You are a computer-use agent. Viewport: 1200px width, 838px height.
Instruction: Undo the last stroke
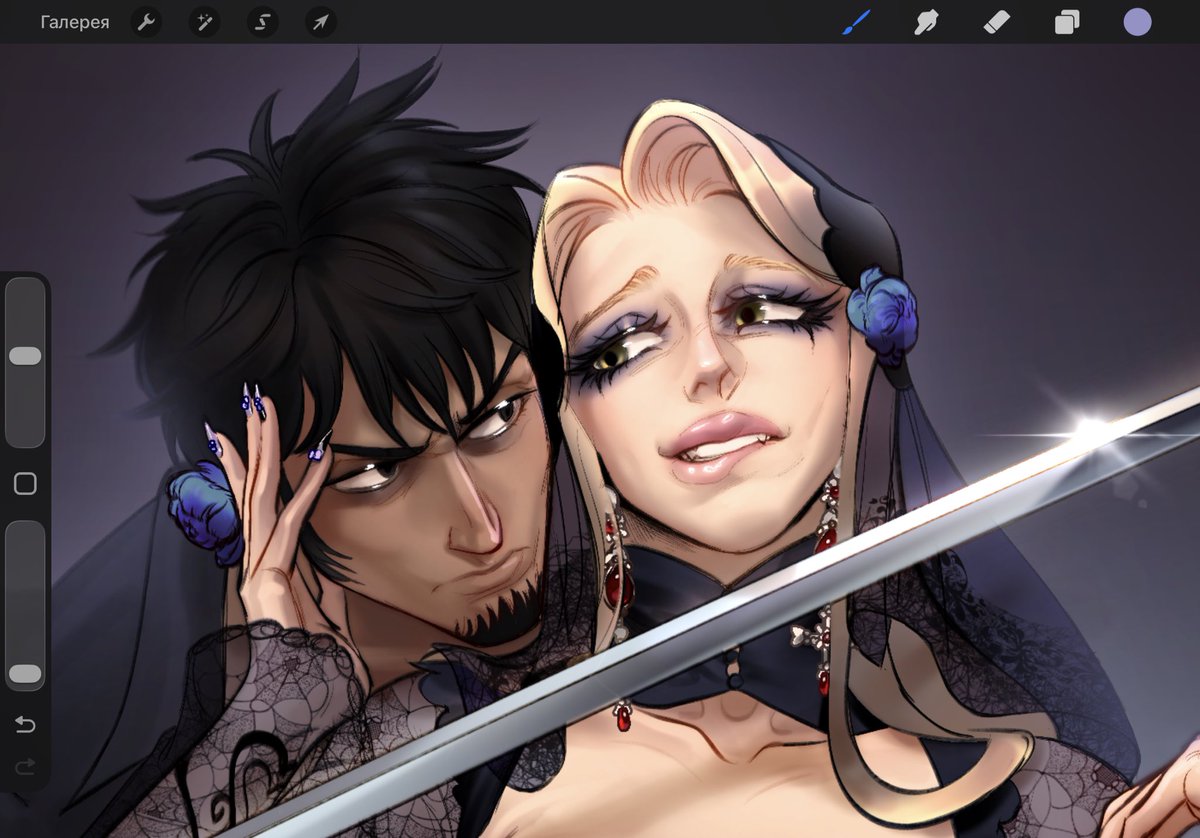25,724
